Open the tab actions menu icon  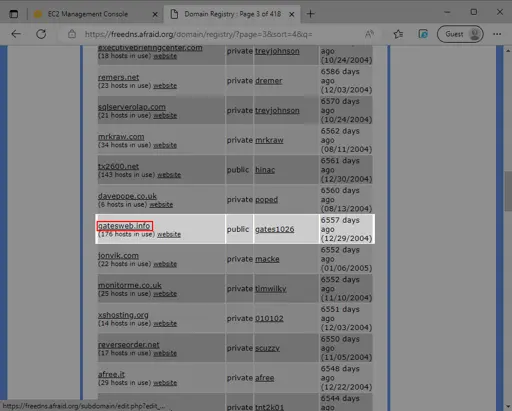(x=14, y=14)
